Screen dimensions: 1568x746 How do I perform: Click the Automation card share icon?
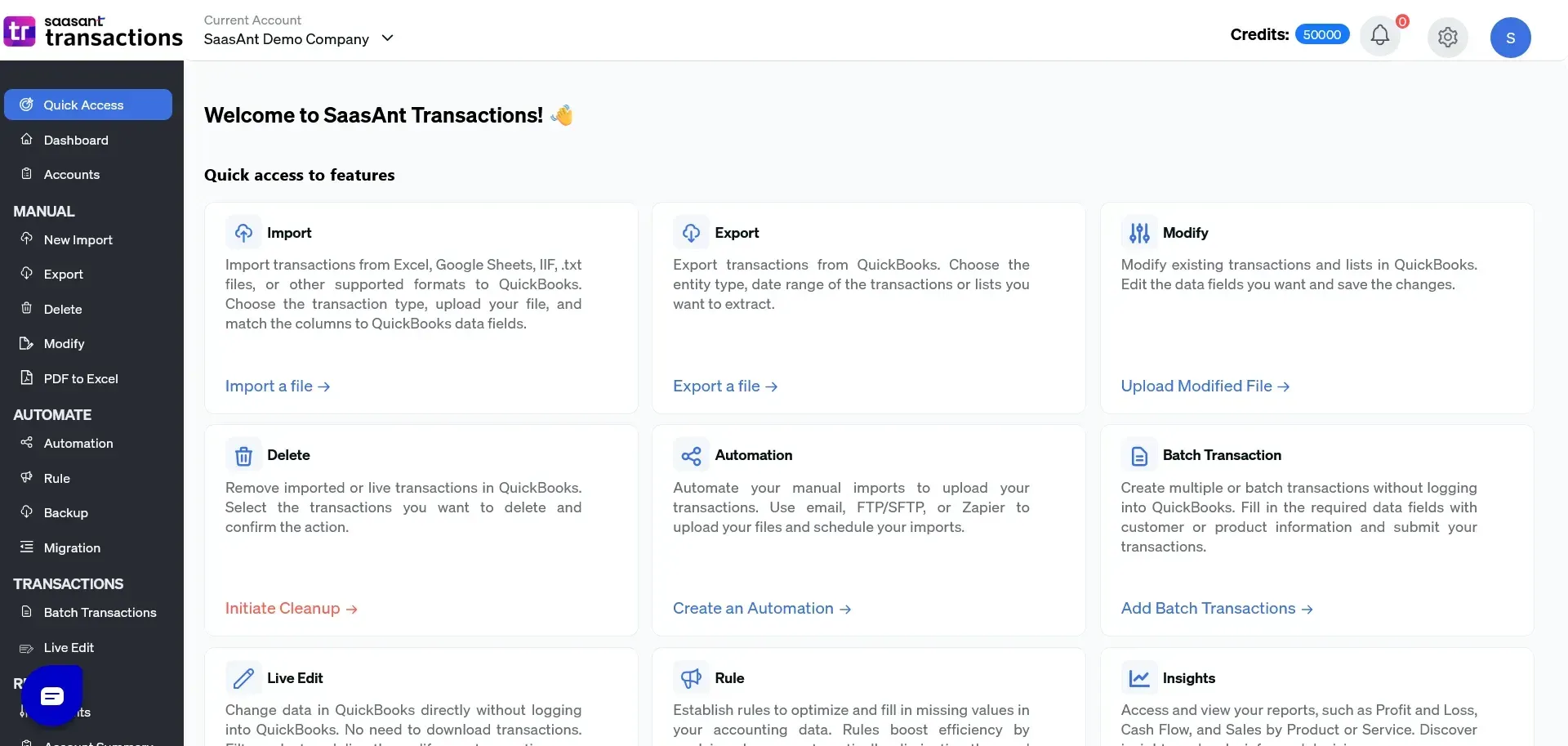[691, 455]
